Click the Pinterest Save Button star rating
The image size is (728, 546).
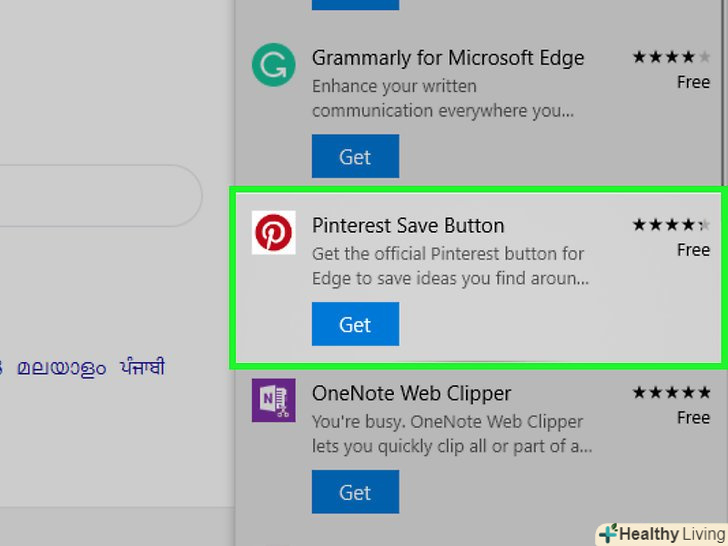click(671, 225)
